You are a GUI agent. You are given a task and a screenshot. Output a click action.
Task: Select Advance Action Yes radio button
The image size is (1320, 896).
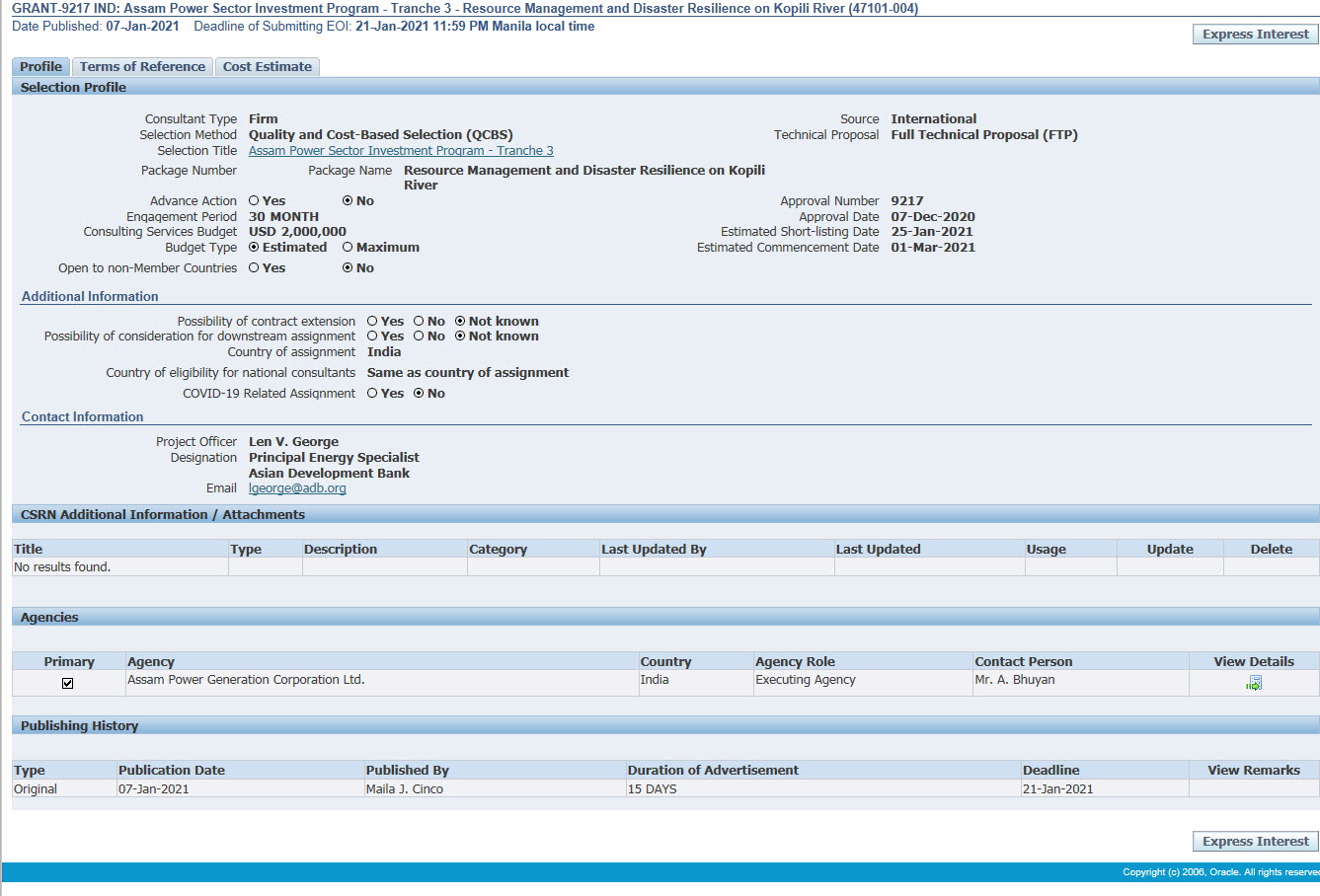coord(254,200)
